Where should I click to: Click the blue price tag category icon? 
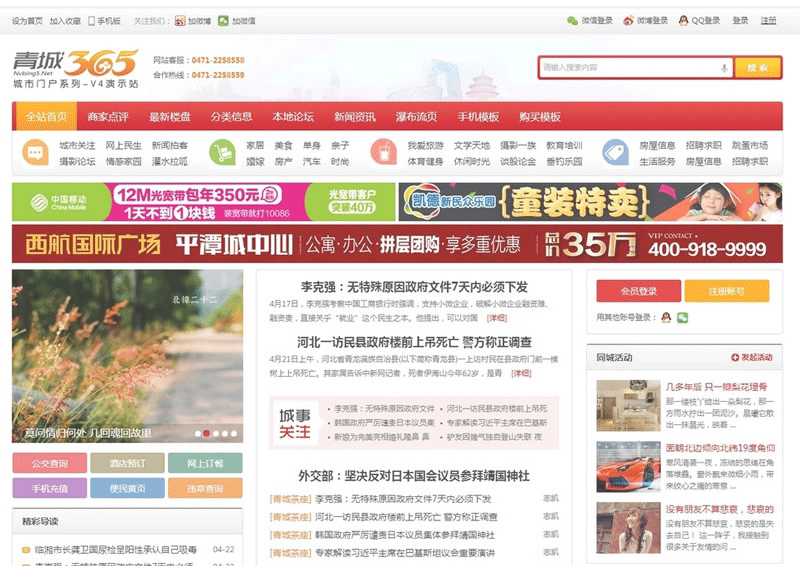point(615,153)
